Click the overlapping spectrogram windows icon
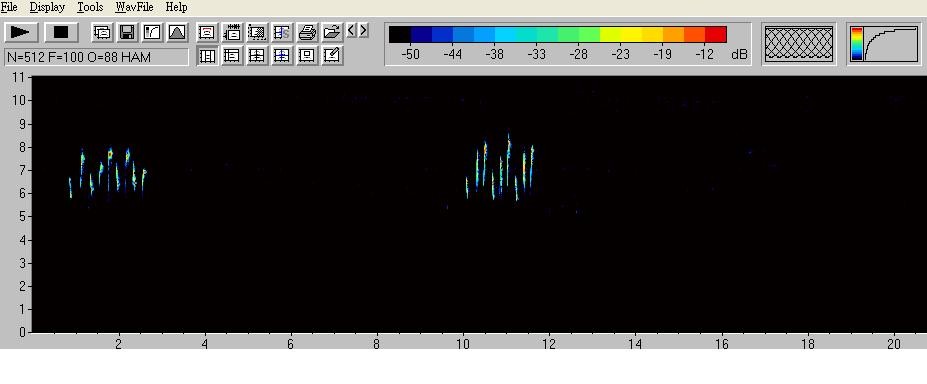Viewport: 927px width, 384px height. [102, 32]
